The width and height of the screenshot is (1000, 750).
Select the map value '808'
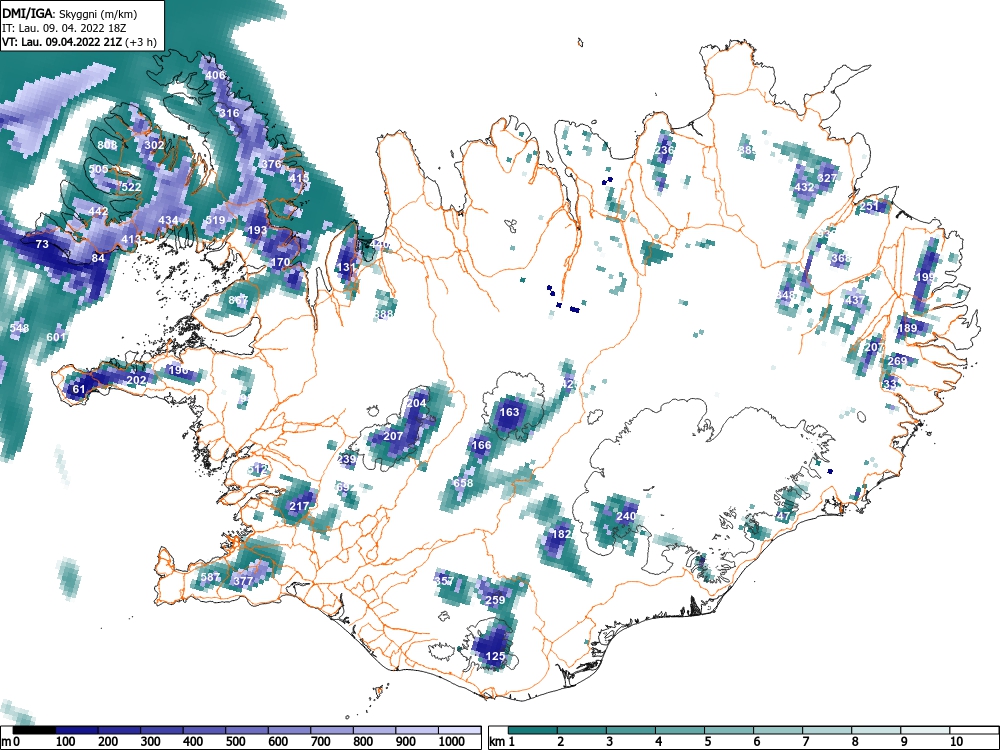point(107,145)
